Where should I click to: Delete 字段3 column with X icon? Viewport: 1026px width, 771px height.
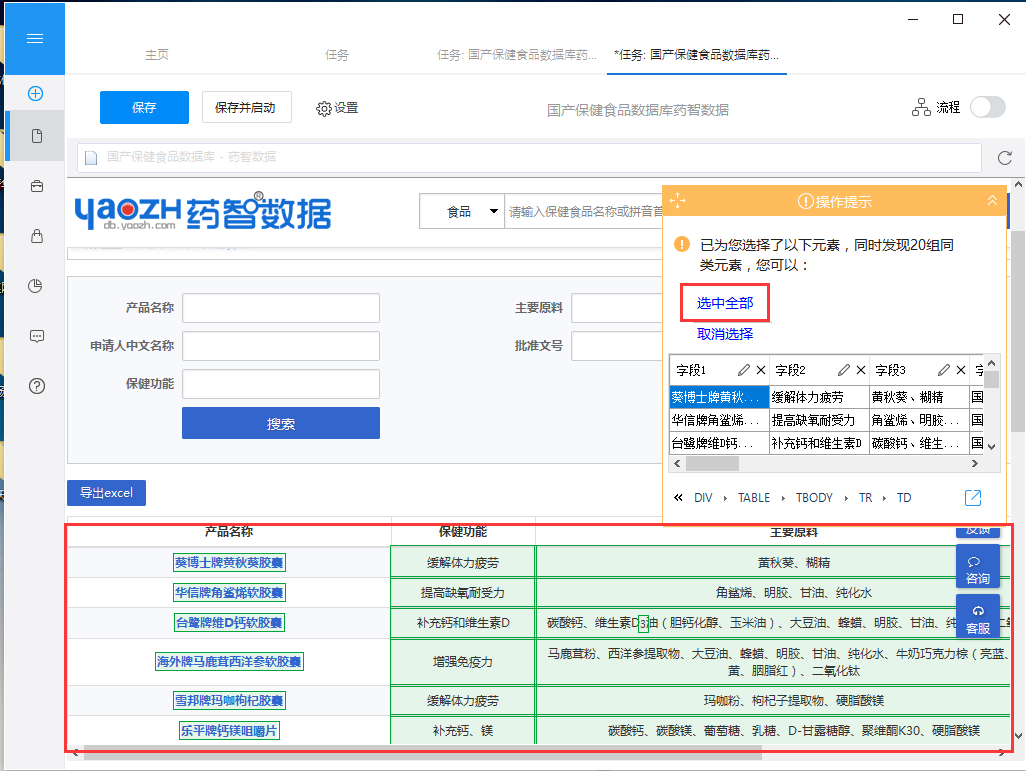point(961,370)
